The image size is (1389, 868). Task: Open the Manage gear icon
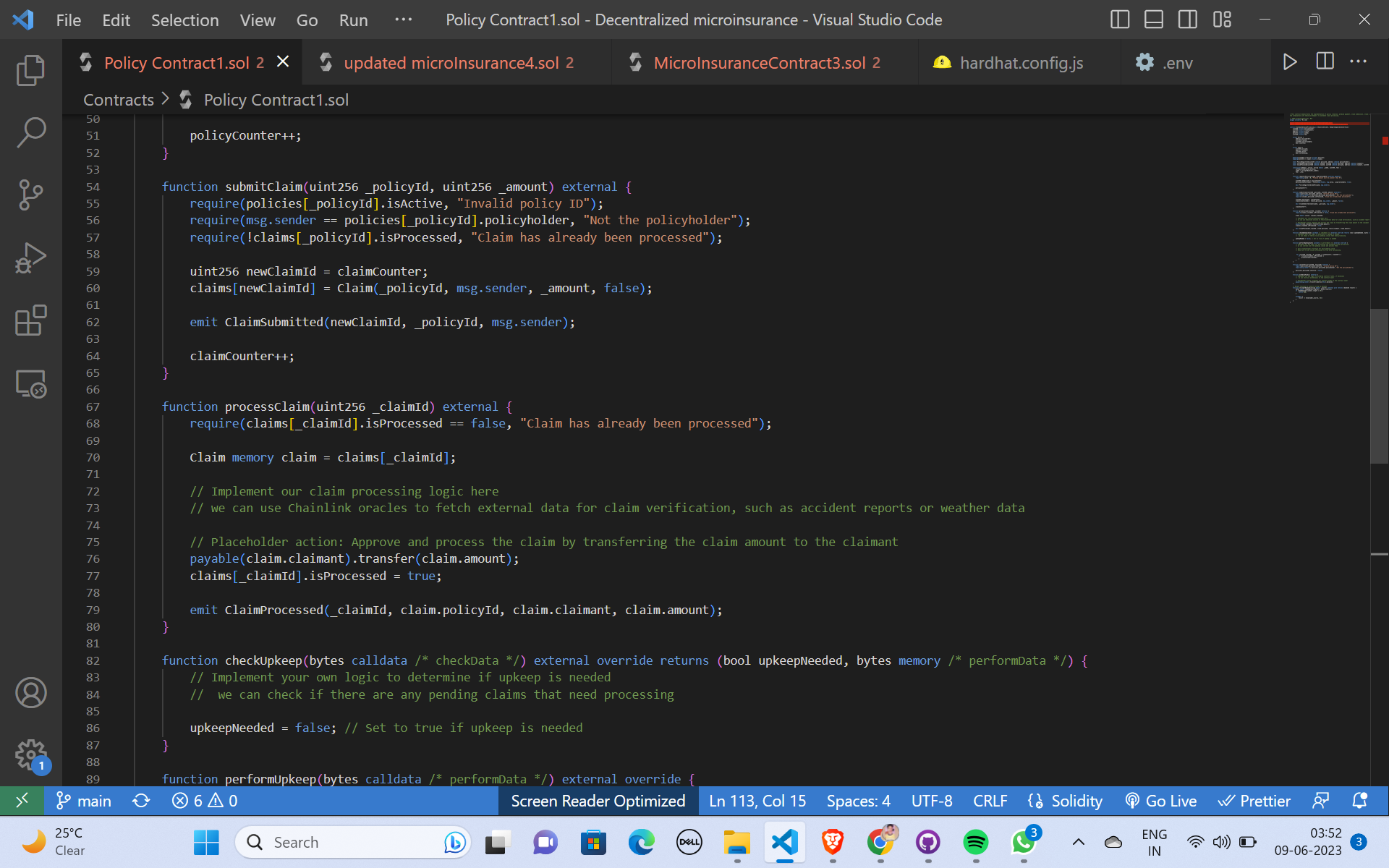coord(30,754)
